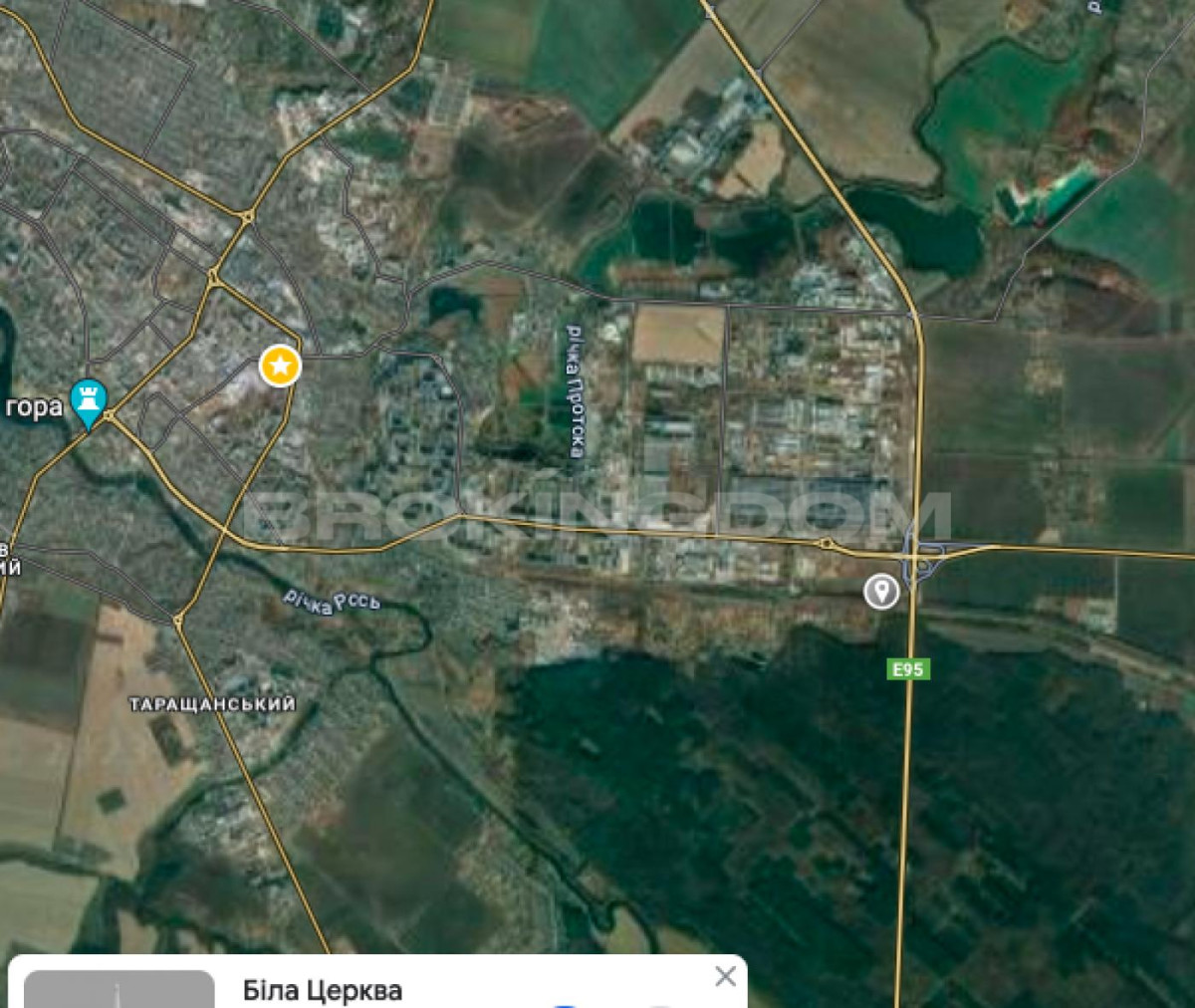Click the roundabout north of the star marker
The width and height of the screenshot is (1195, 1008).
[246, 215]
